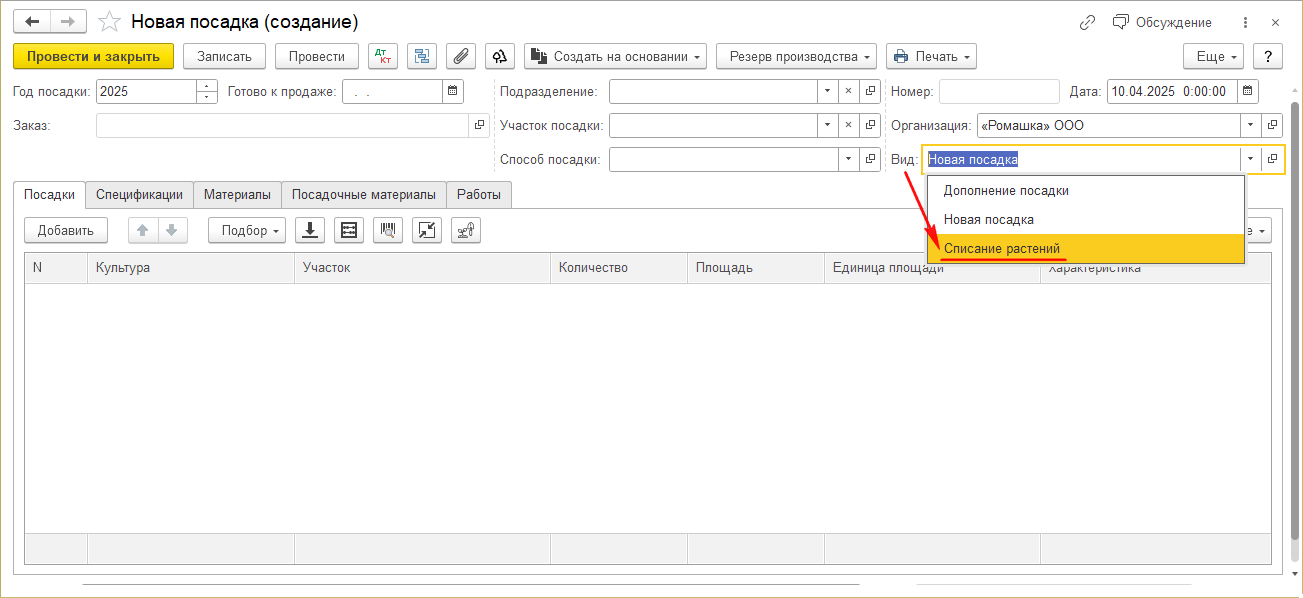Viewport: 1303px width, 598px height.
Task: Open Способ посадки linked record icon
Action: [x=870, y=159]
